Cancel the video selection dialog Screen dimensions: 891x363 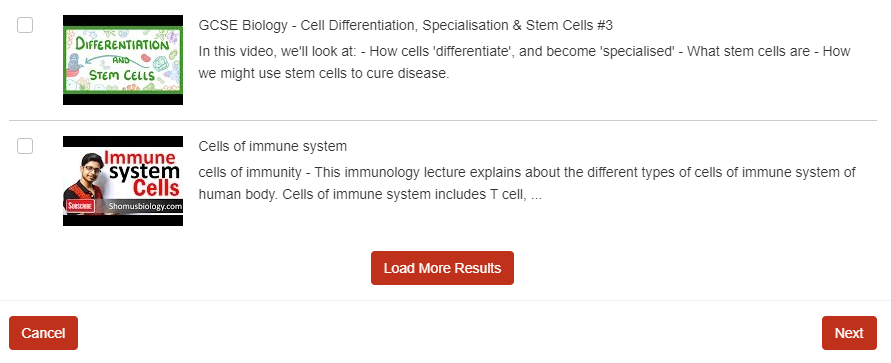43,333
